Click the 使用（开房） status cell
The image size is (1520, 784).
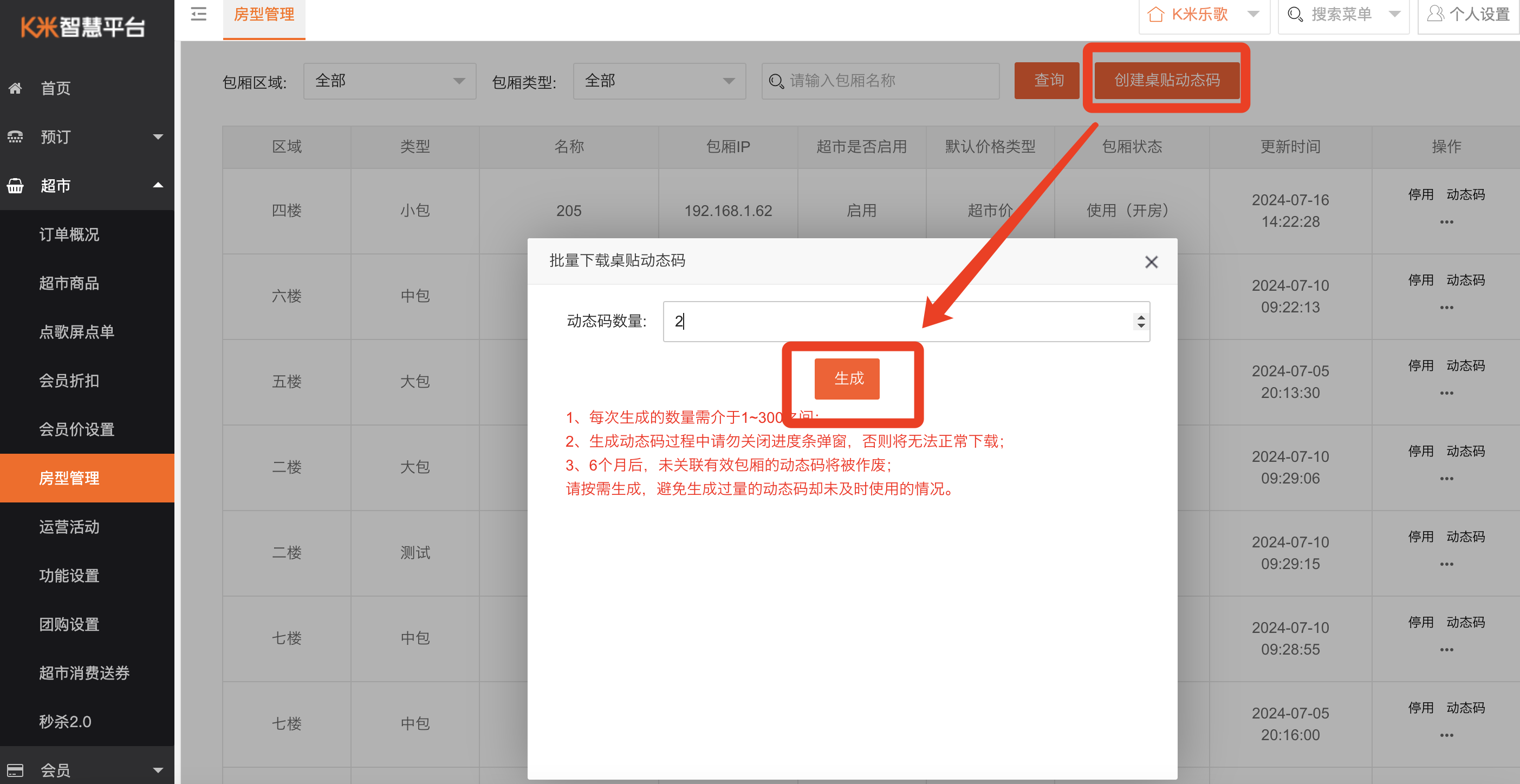click(x=1132, y=211)
